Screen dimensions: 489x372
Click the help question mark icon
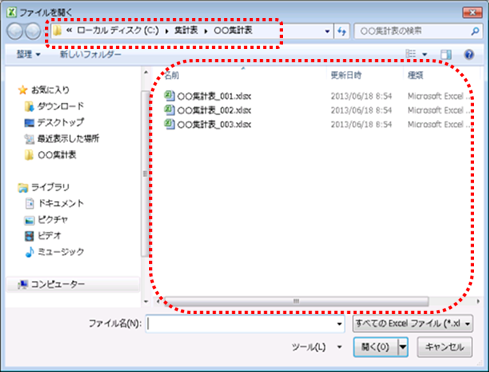469,54
